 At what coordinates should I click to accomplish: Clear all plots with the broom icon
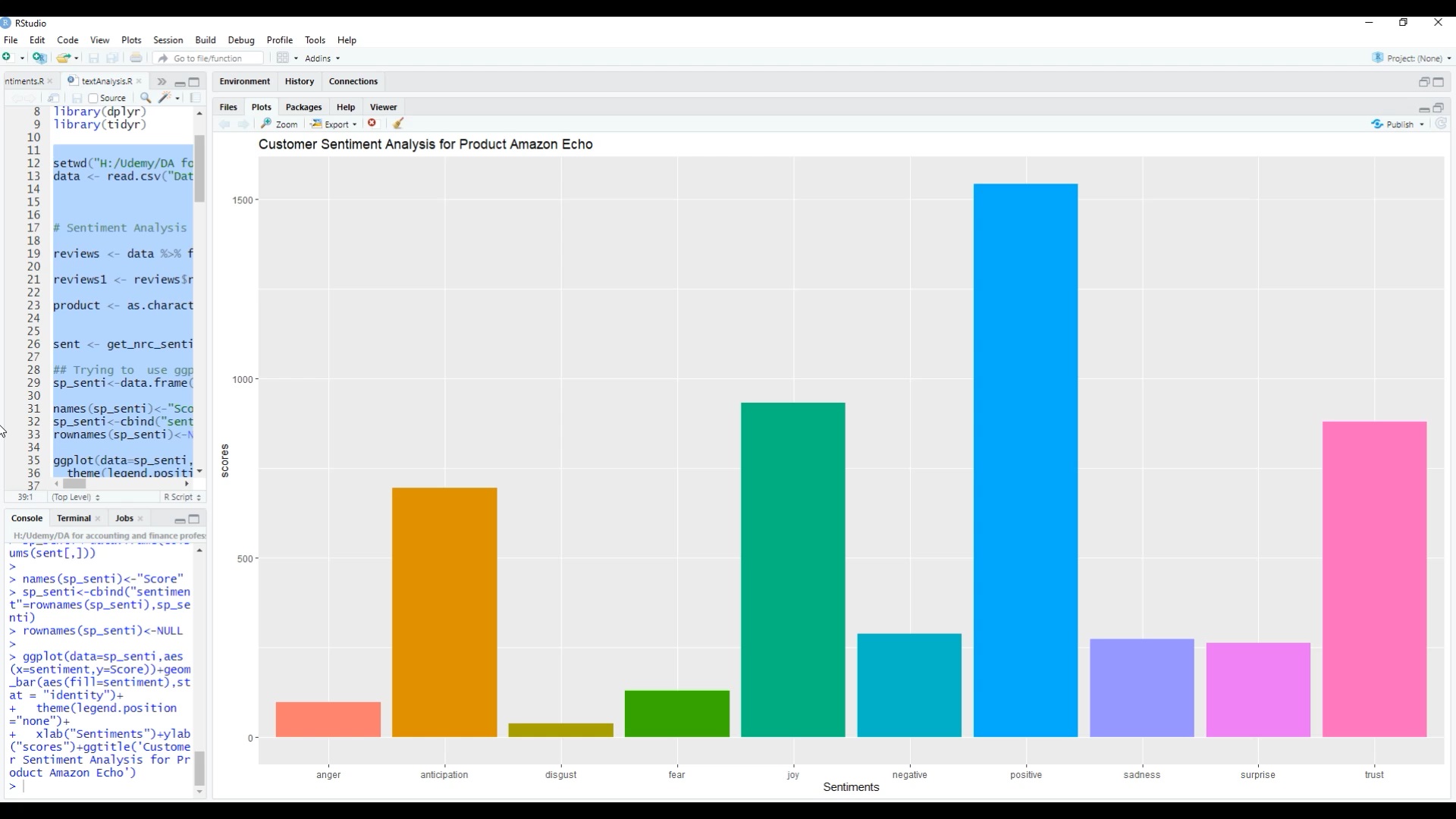(x=399, y=124)
